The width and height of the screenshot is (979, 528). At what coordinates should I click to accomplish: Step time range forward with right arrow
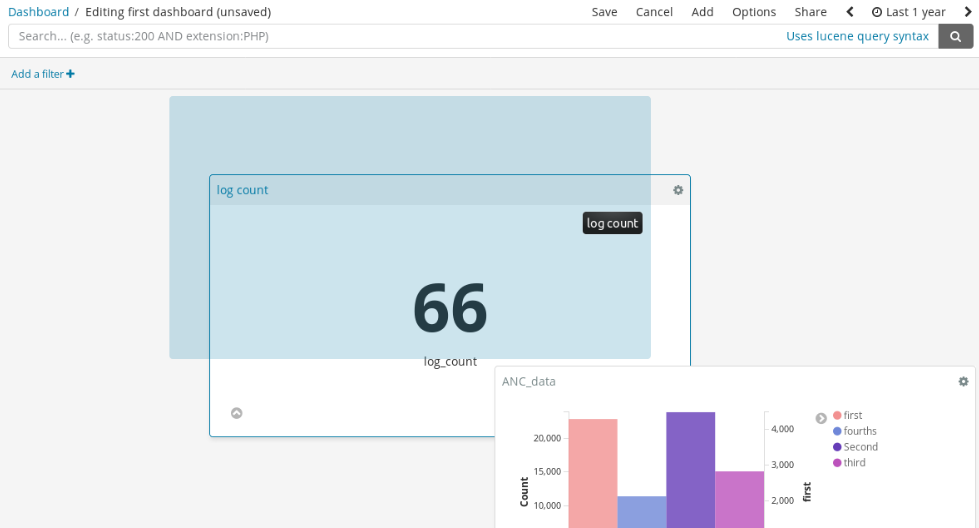[x=967, y=12]
